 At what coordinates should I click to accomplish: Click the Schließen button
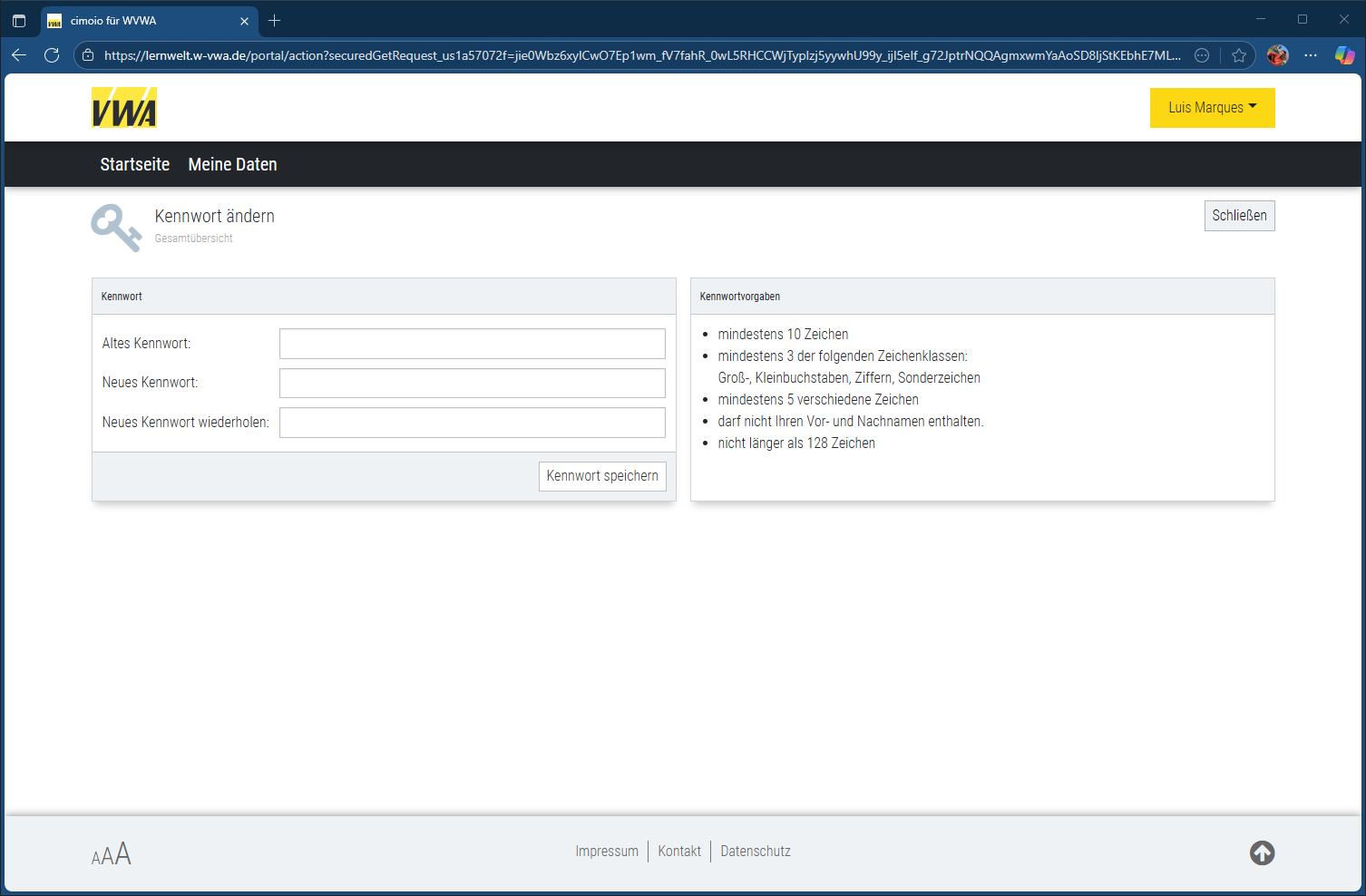[x=1239, y=216]
